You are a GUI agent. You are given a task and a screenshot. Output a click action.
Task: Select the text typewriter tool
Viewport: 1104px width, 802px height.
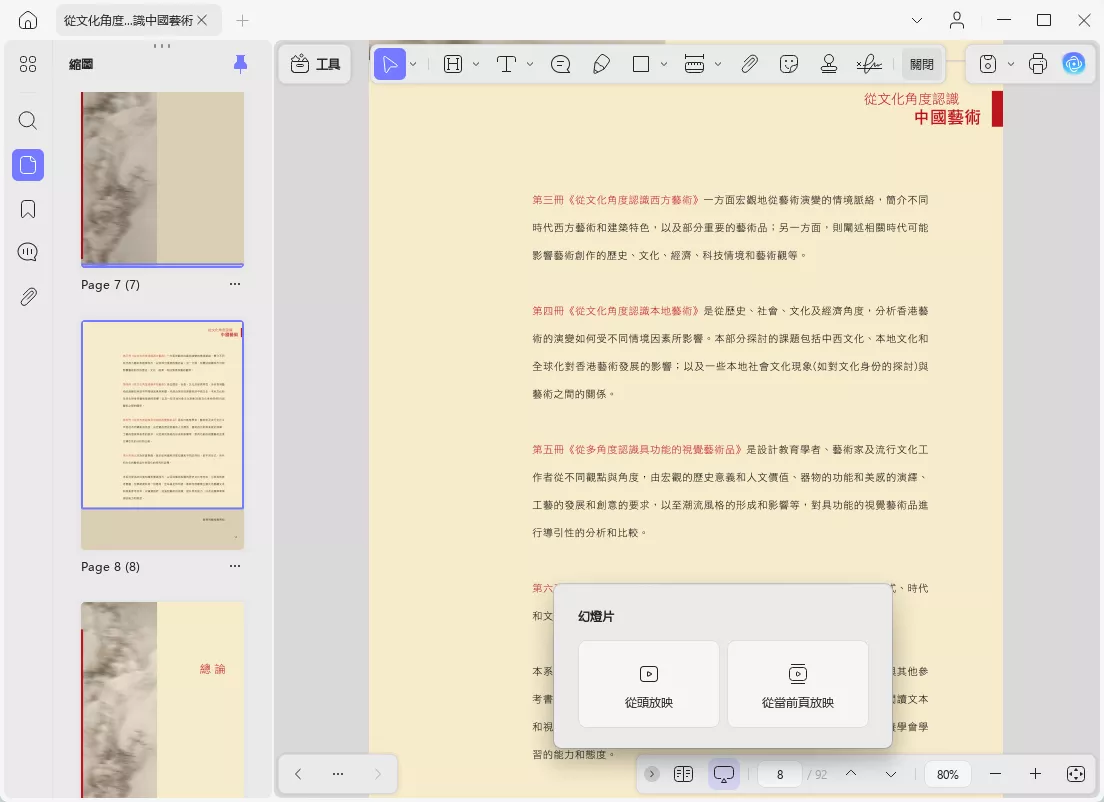[x=506, y=65]
